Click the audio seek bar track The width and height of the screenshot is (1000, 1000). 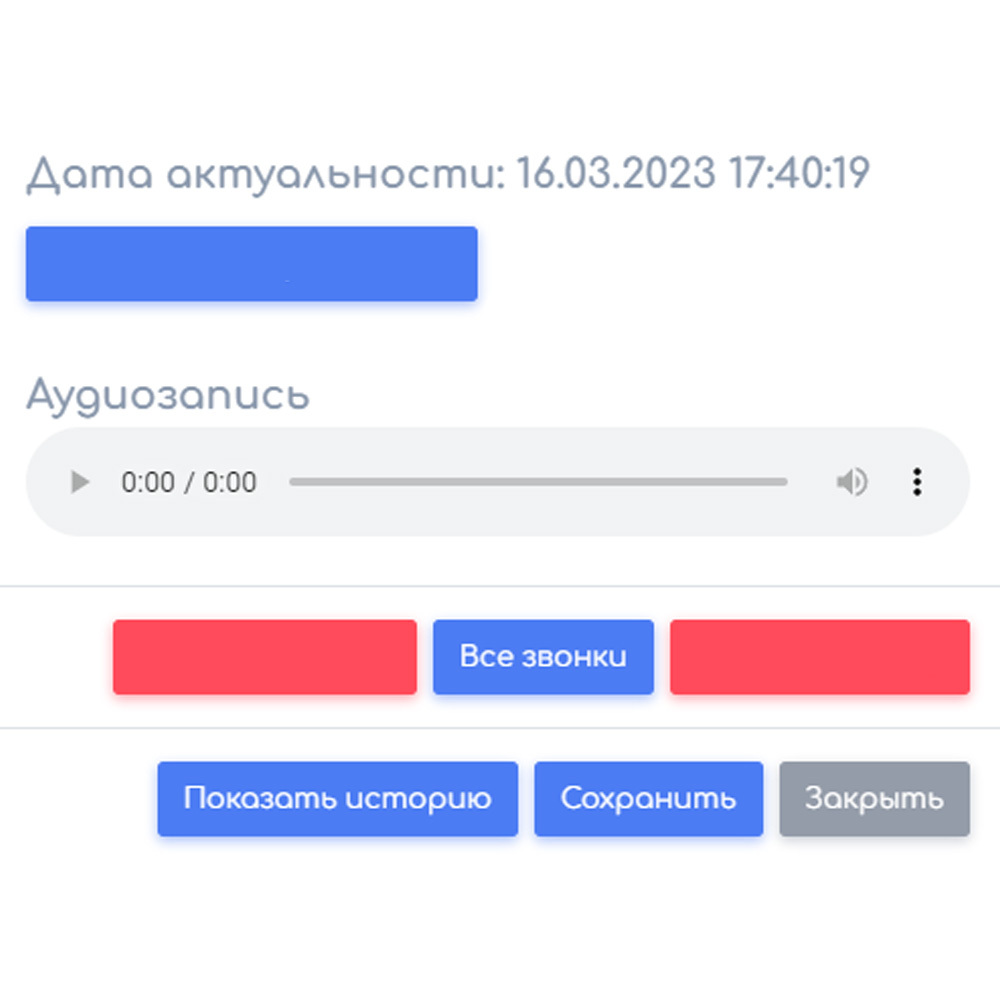[x=538, y=482]
